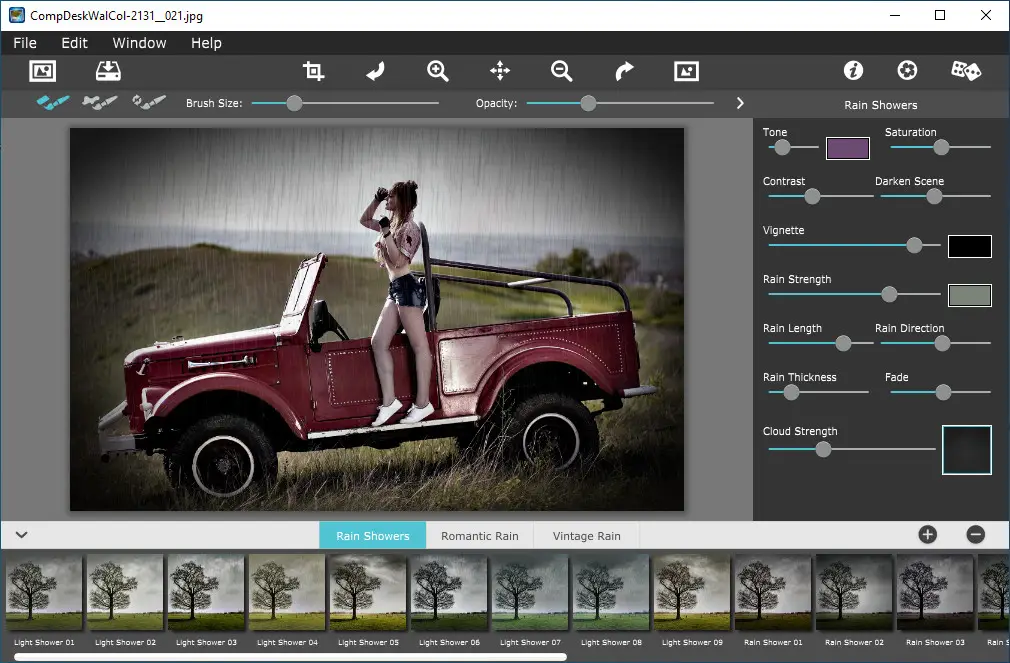Select the pan move arrows tool
This screenshot has height=663, width=1010.
(x=500, y=71)
